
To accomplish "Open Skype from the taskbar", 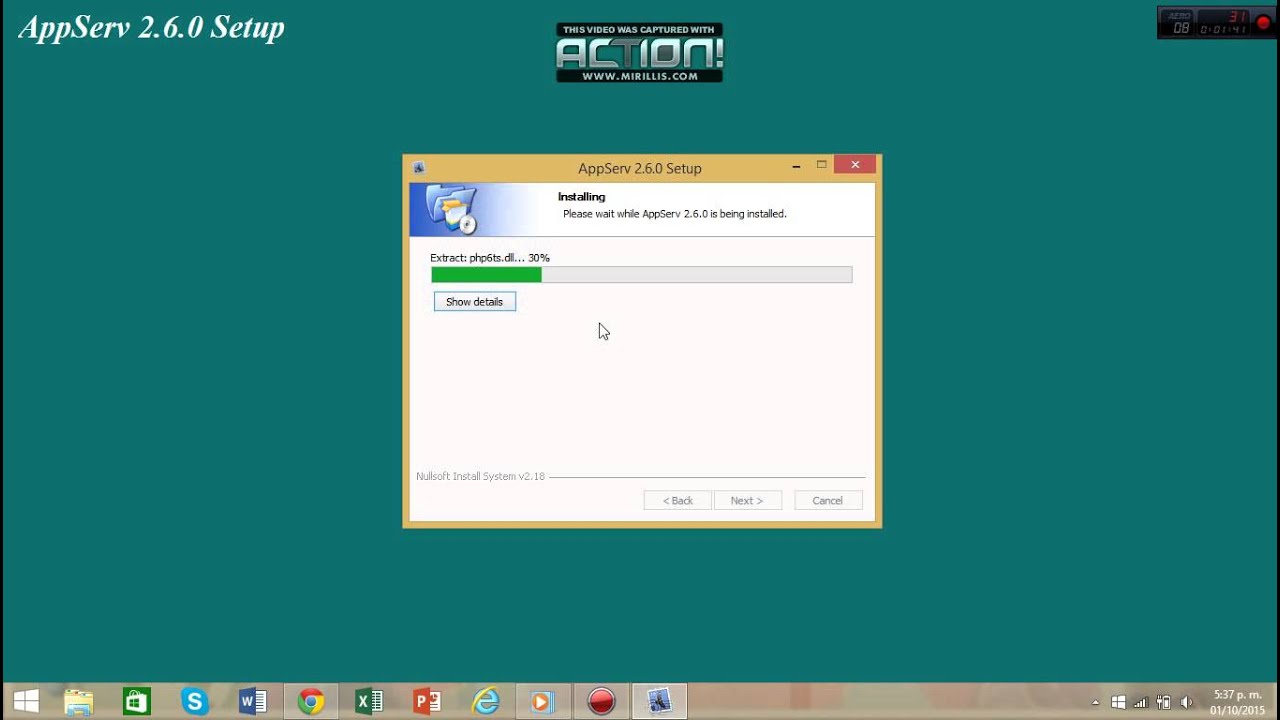I will [194, 701].
